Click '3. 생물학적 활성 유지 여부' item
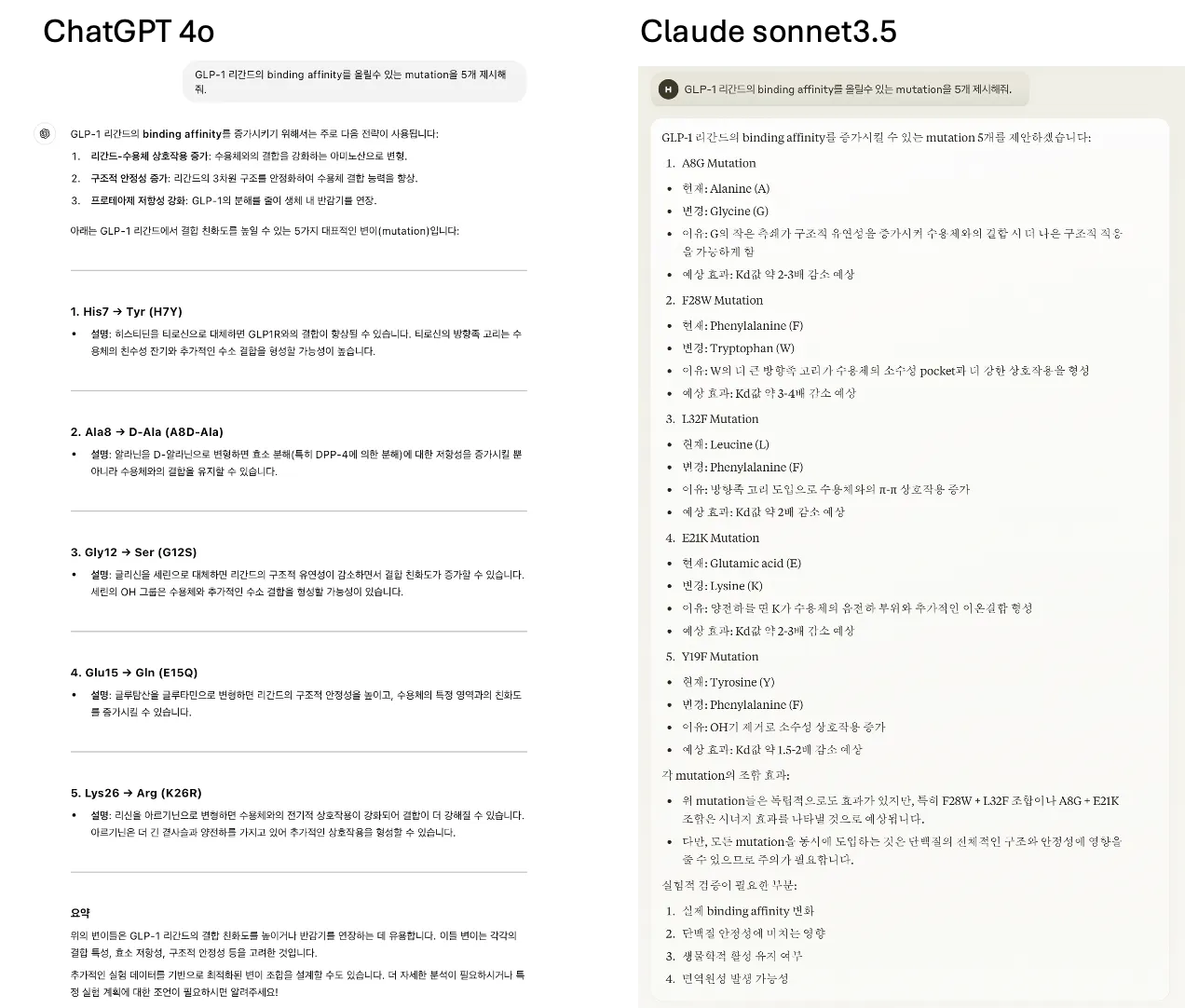The width and height of the screenshot is (1185, 1008). [734, 956]
